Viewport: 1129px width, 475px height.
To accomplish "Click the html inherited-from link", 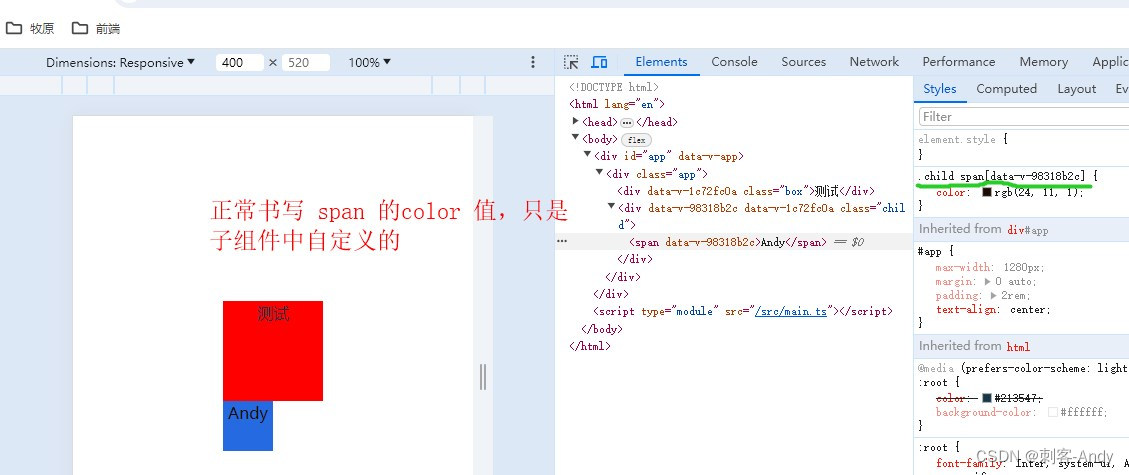I will click(x=1018, y=346).
